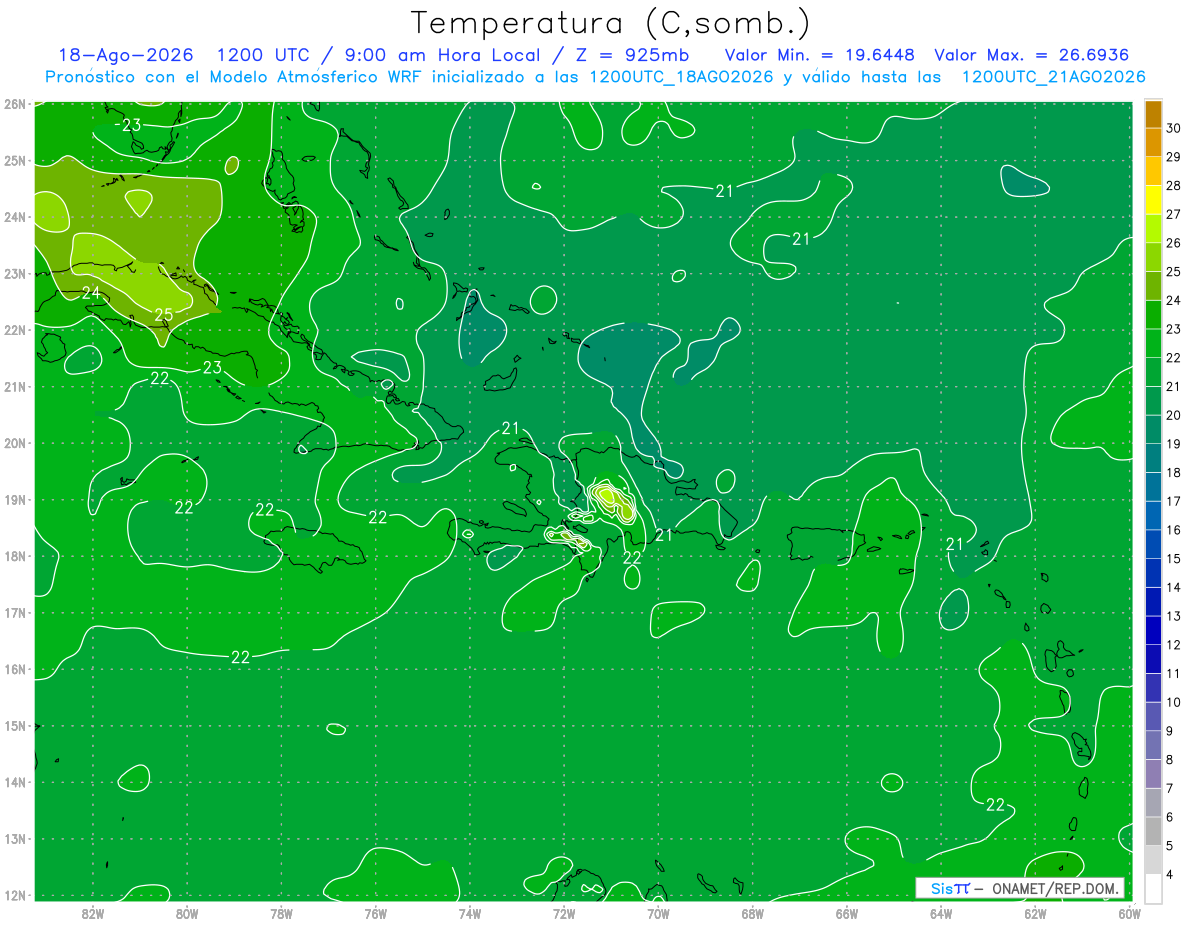The image size is (1200, 927).
Task: Click the legend scale label "26"
Action: point(1174,243)
